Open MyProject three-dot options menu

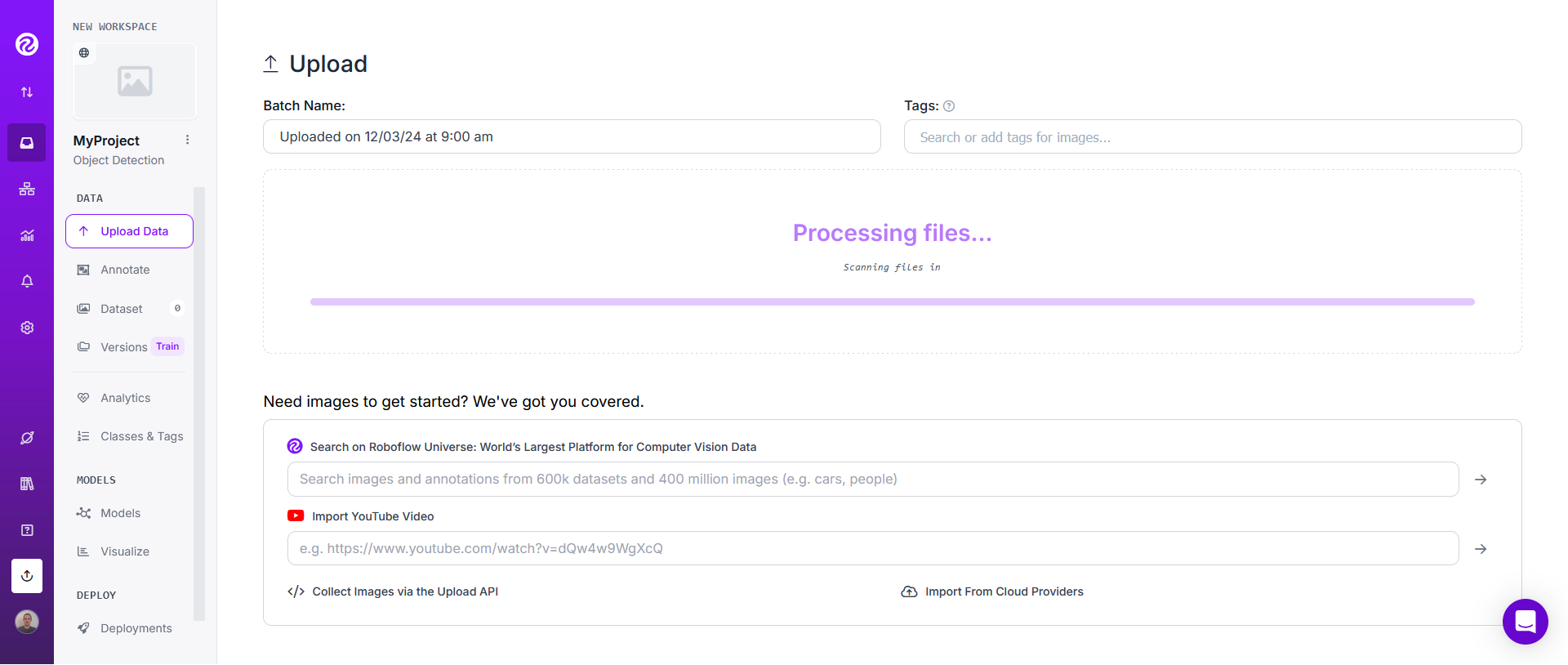[188, 140]
